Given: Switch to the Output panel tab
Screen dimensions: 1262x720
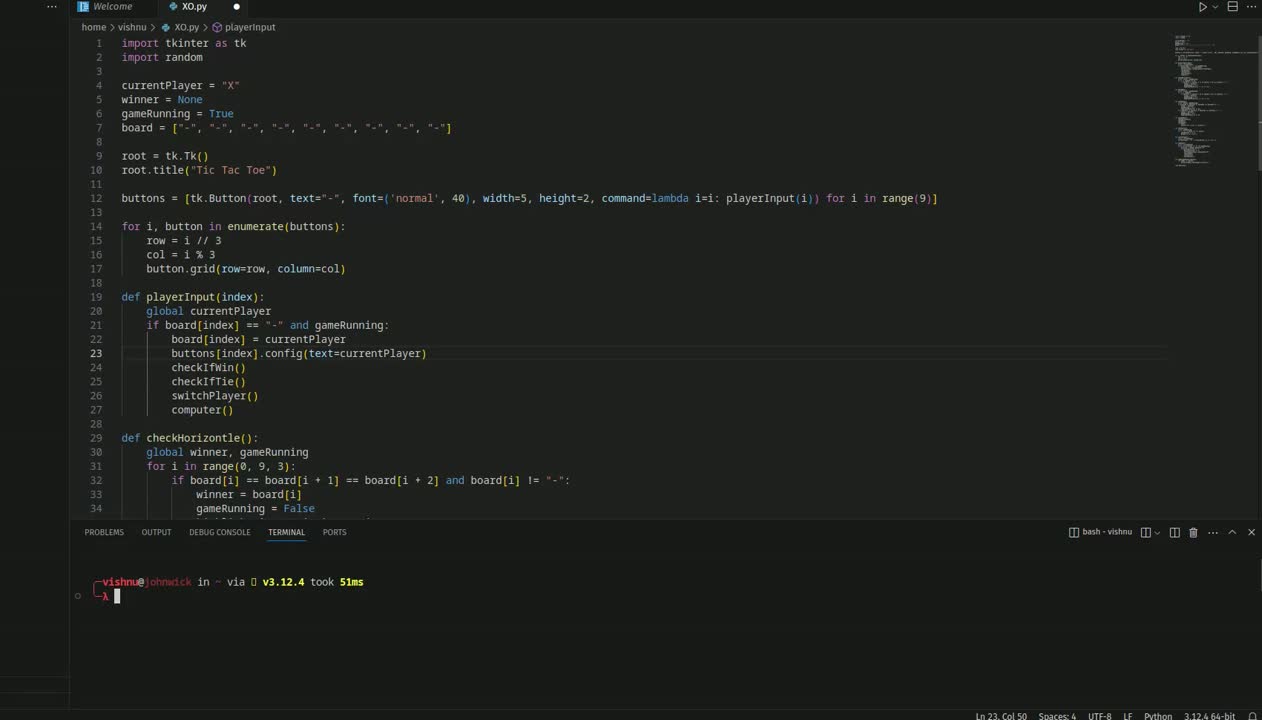Looking at the screenshot, I should 156,532.
